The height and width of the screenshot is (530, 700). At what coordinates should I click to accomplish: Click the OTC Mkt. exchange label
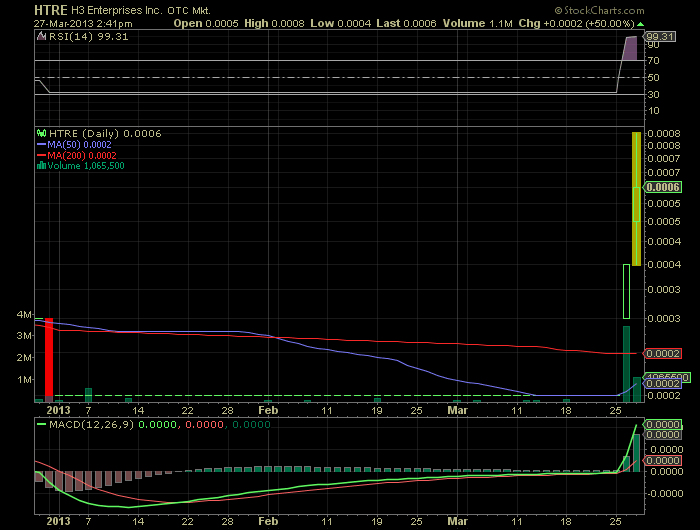click(x=189, y=11)
